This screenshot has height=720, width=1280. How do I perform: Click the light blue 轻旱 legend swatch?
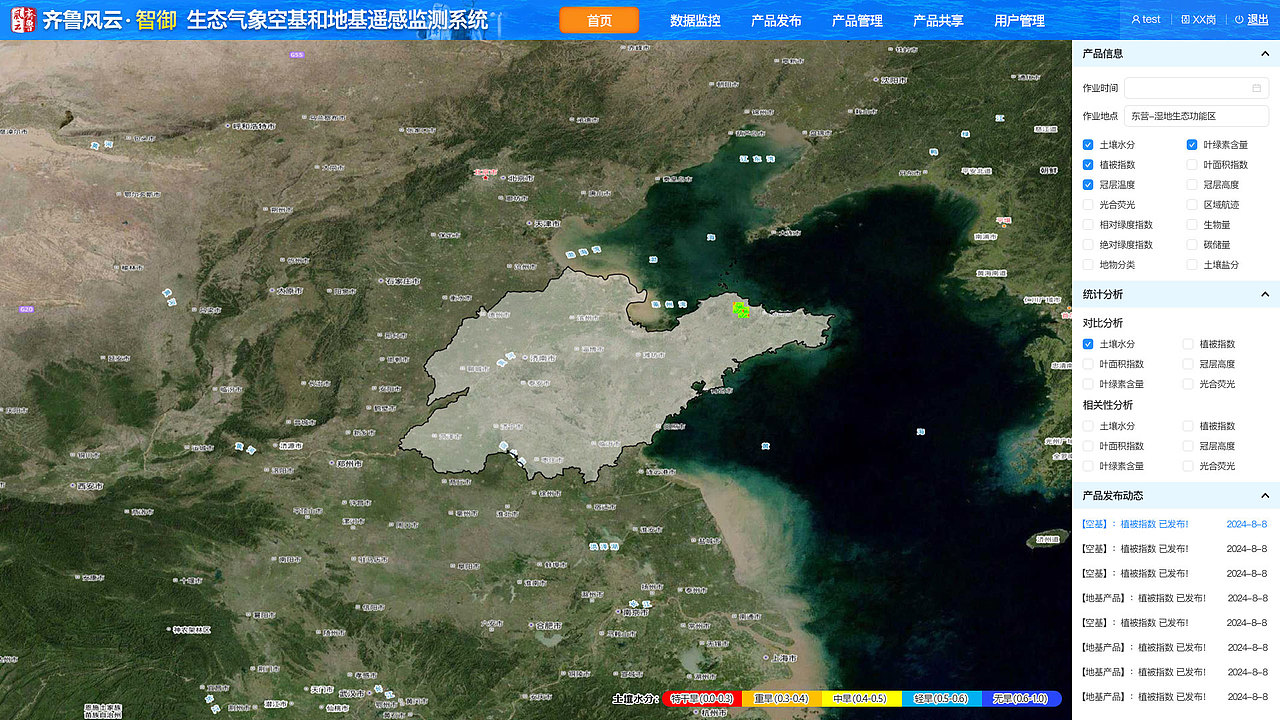click(x=941, y=699)
